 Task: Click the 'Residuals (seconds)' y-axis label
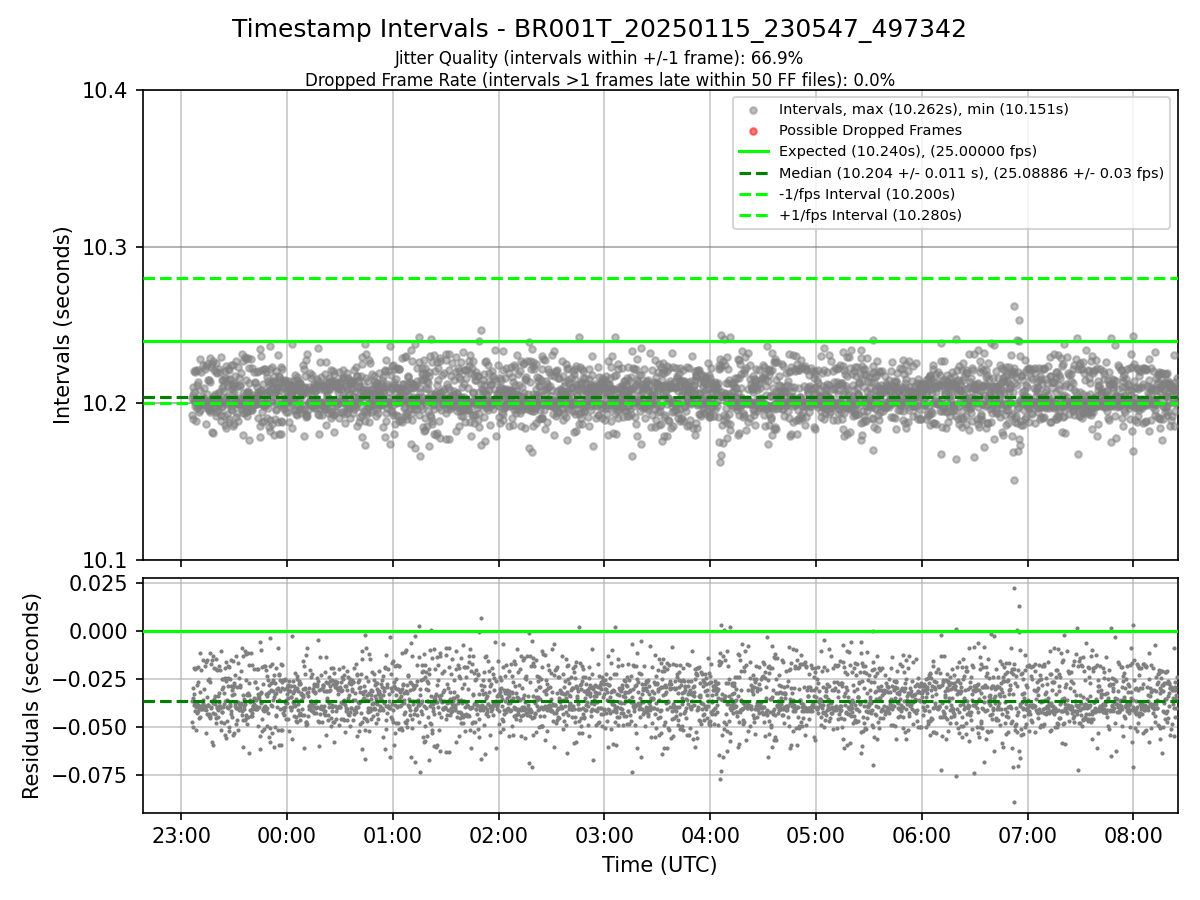coord(32,696)
